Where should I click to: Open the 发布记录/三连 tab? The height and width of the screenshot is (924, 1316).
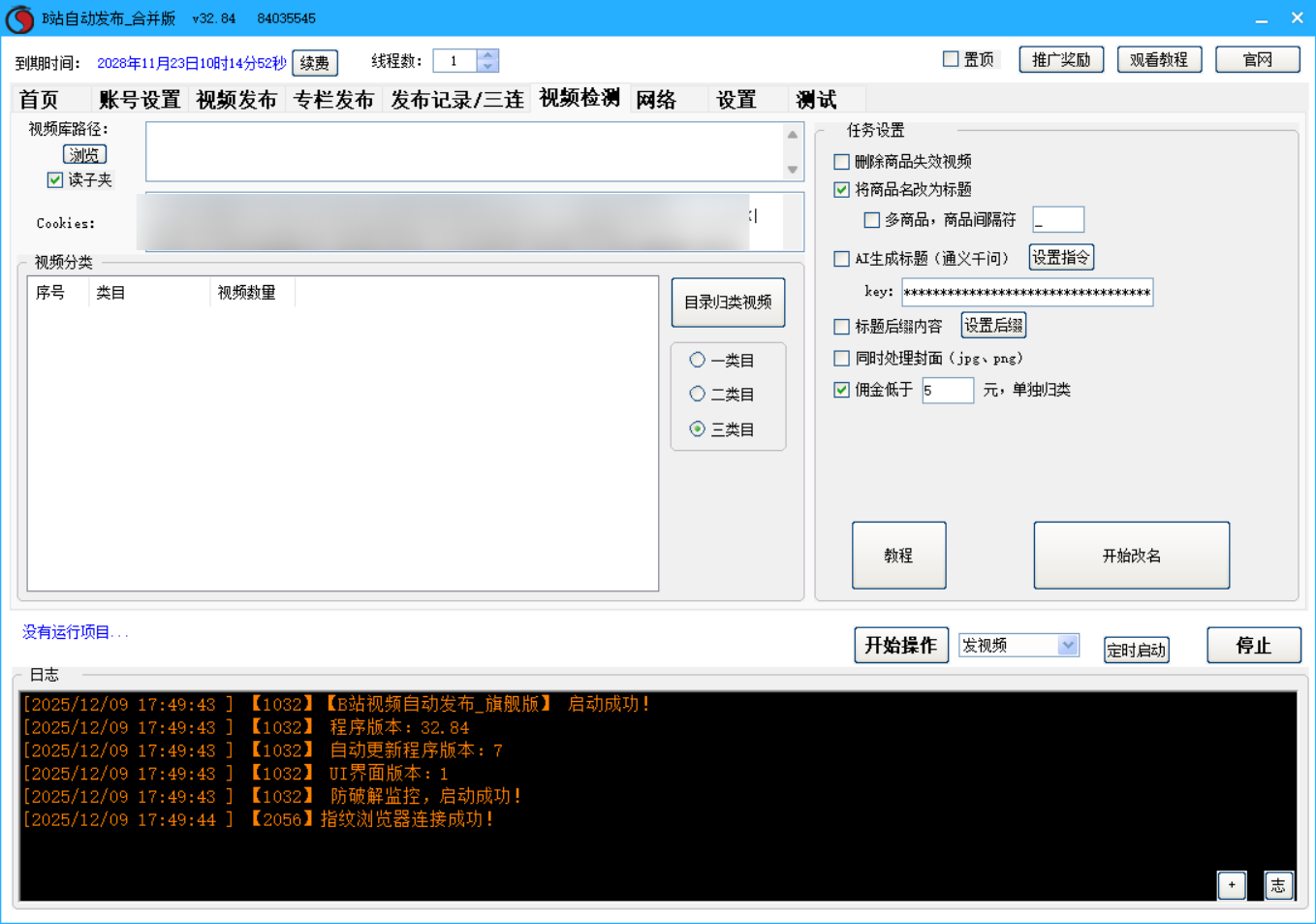click(456, 100)
